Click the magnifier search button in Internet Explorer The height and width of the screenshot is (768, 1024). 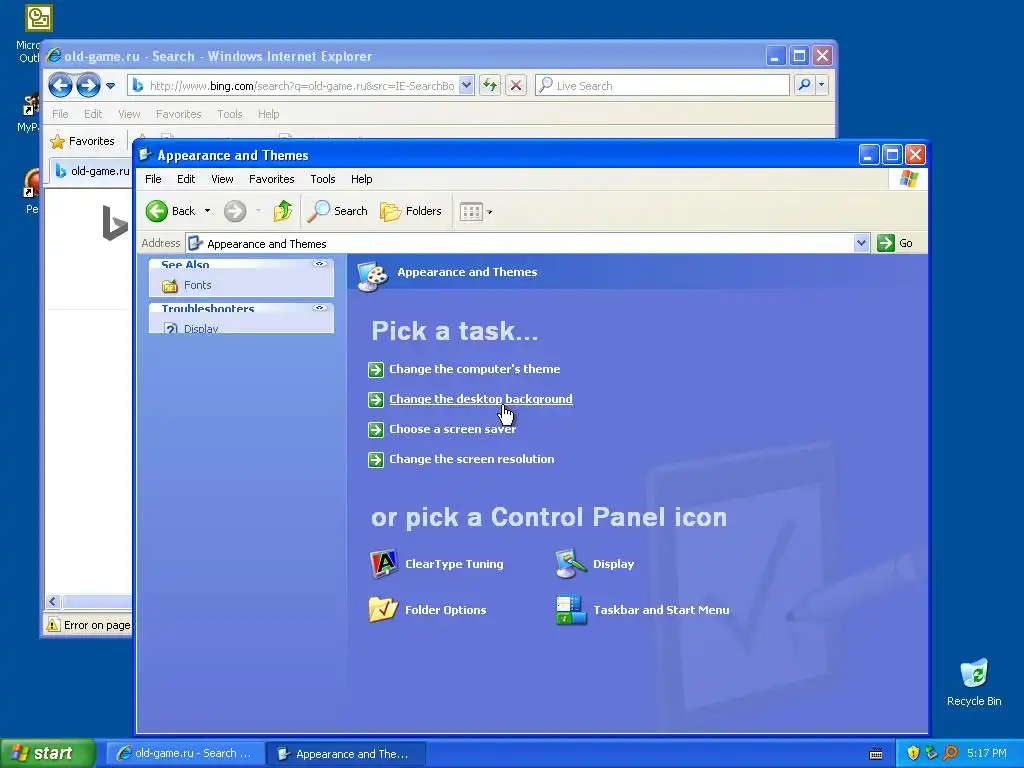[x=805, y=85]
